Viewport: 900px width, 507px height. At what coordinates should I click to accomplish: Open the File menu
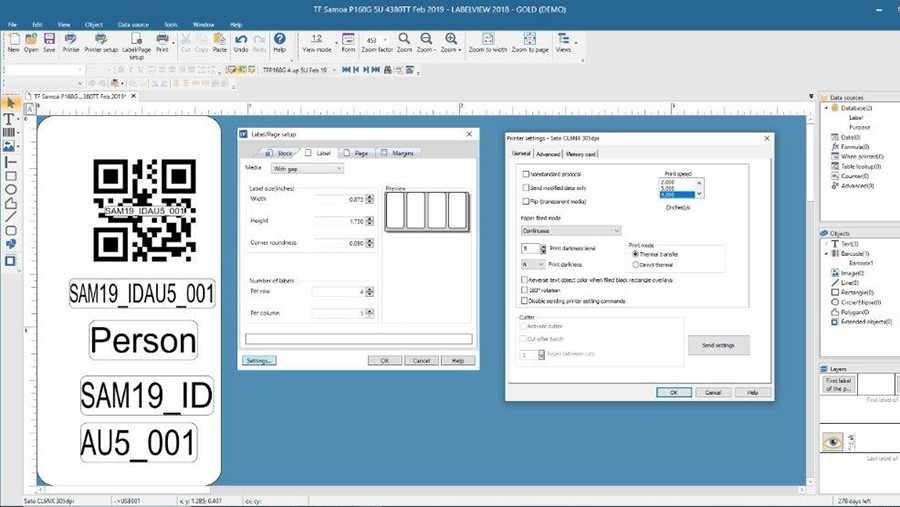[x=12, y=25]
